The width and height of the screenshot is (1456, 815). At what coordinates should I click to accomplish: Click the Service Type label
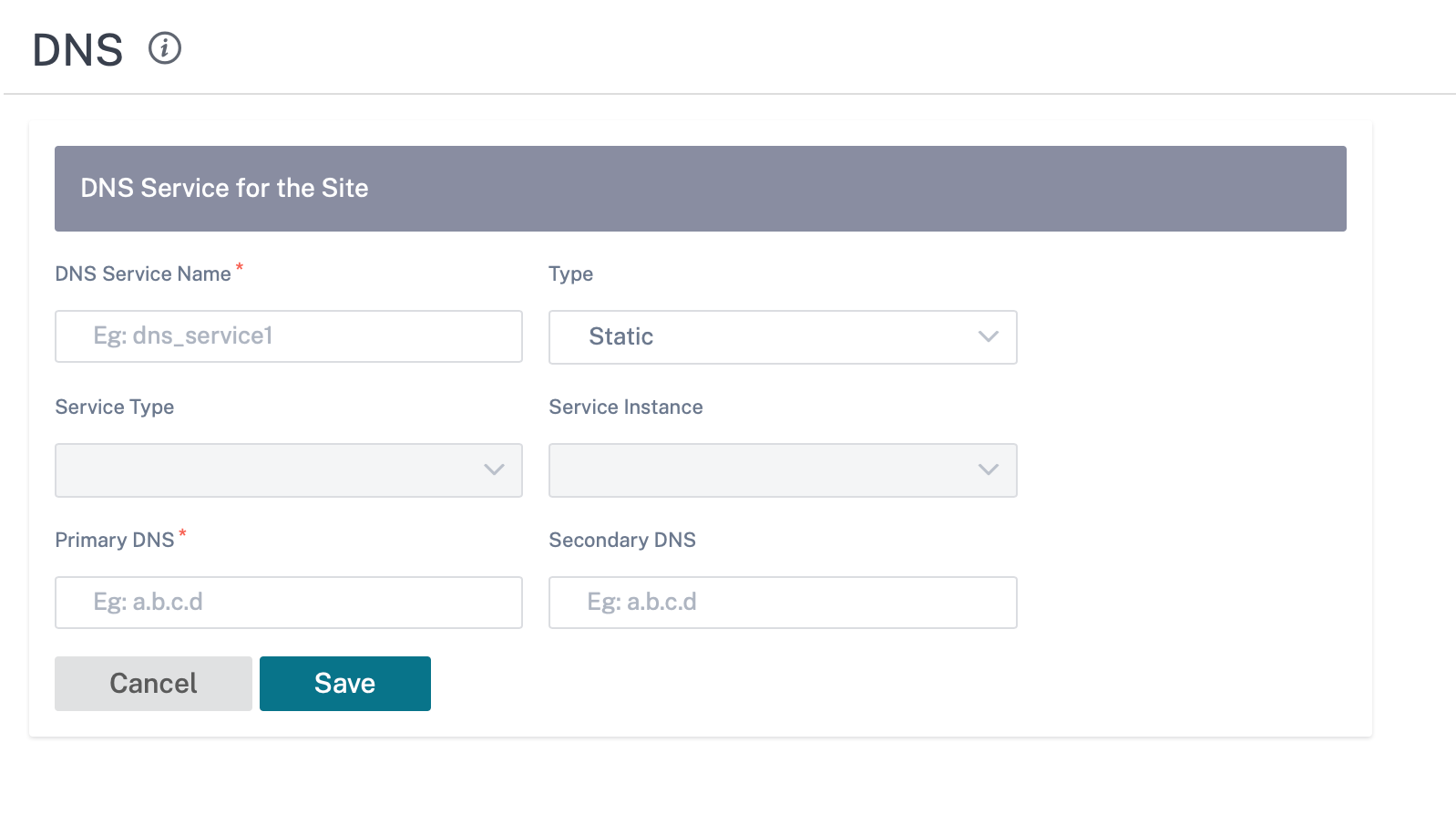[x=115, y=407]
